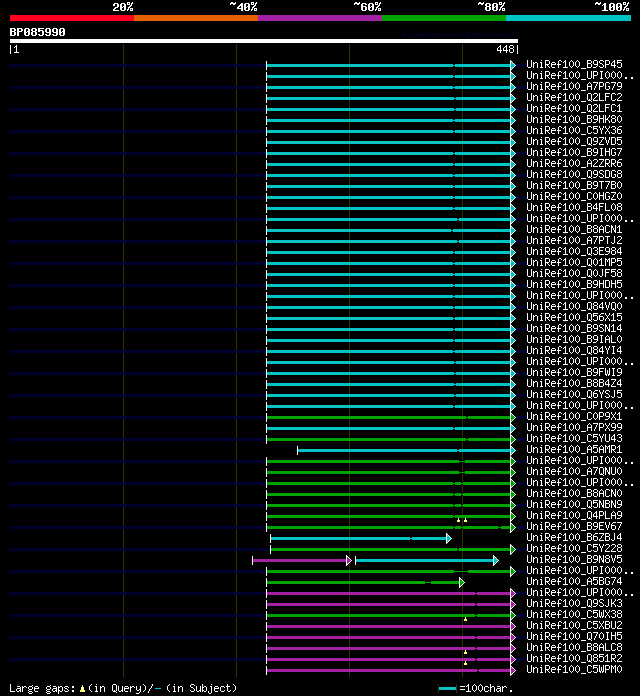Click the cyan ~100% identity legend segment
The width and height of the screenshot is (640, 696).
tap(568, 18)
